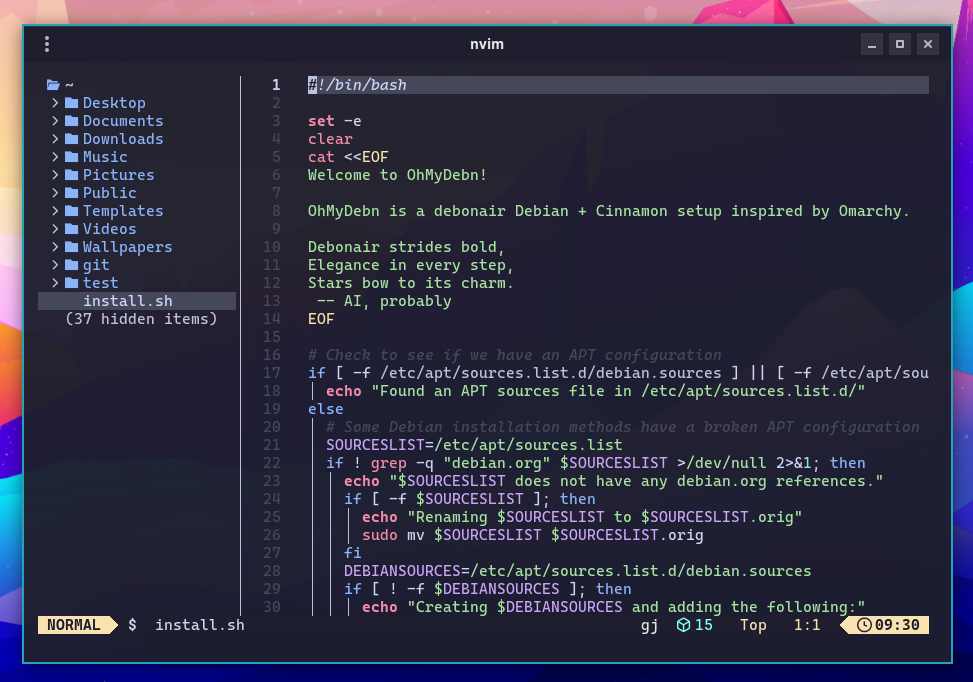
Task: Click the clock icon in the statusline
Action: [864, 625]
